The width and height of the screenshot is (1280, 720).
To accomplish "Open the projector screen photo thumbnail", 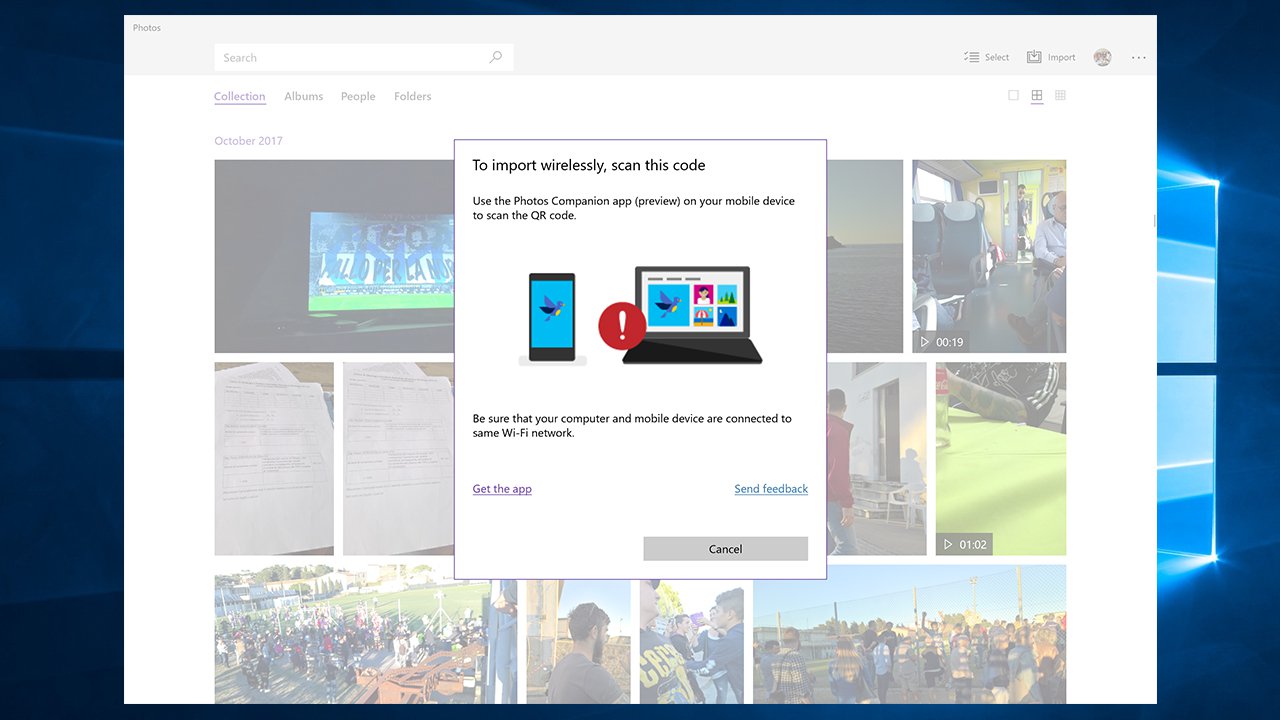I will tap(334, 256).
